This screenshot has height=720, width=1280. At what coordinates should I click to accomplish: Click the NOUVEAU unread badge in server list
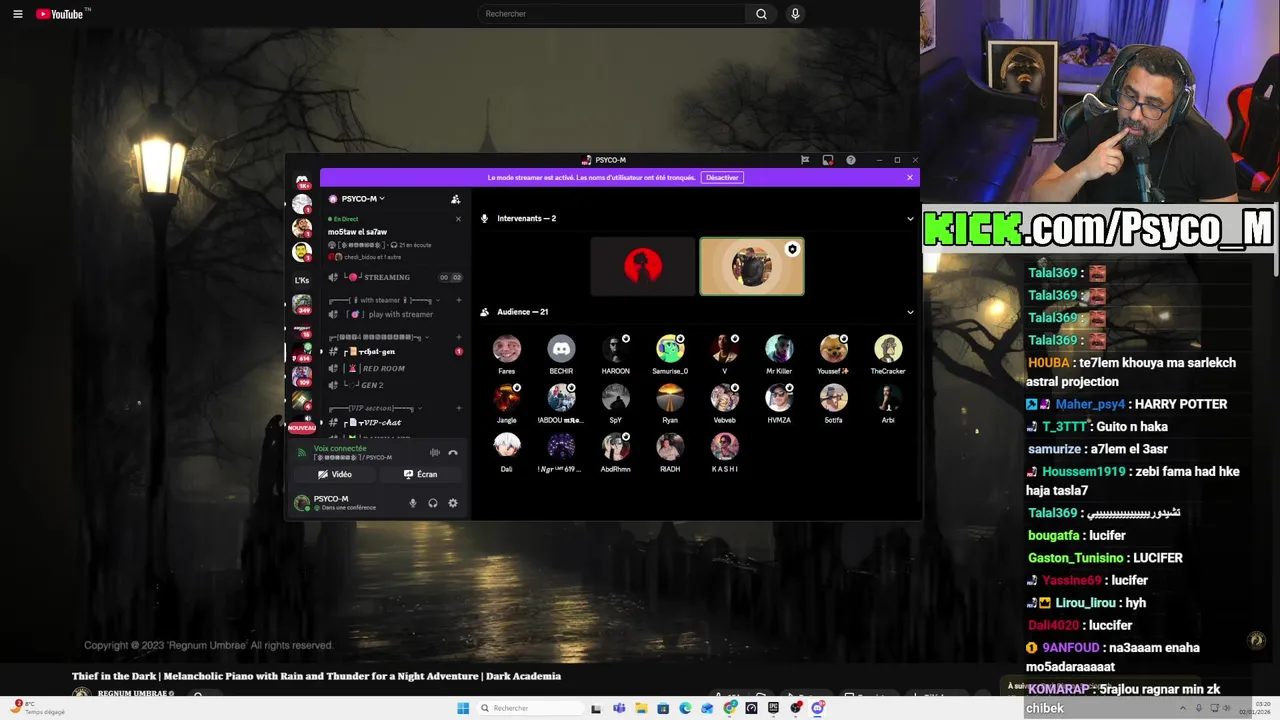(302, 428)
